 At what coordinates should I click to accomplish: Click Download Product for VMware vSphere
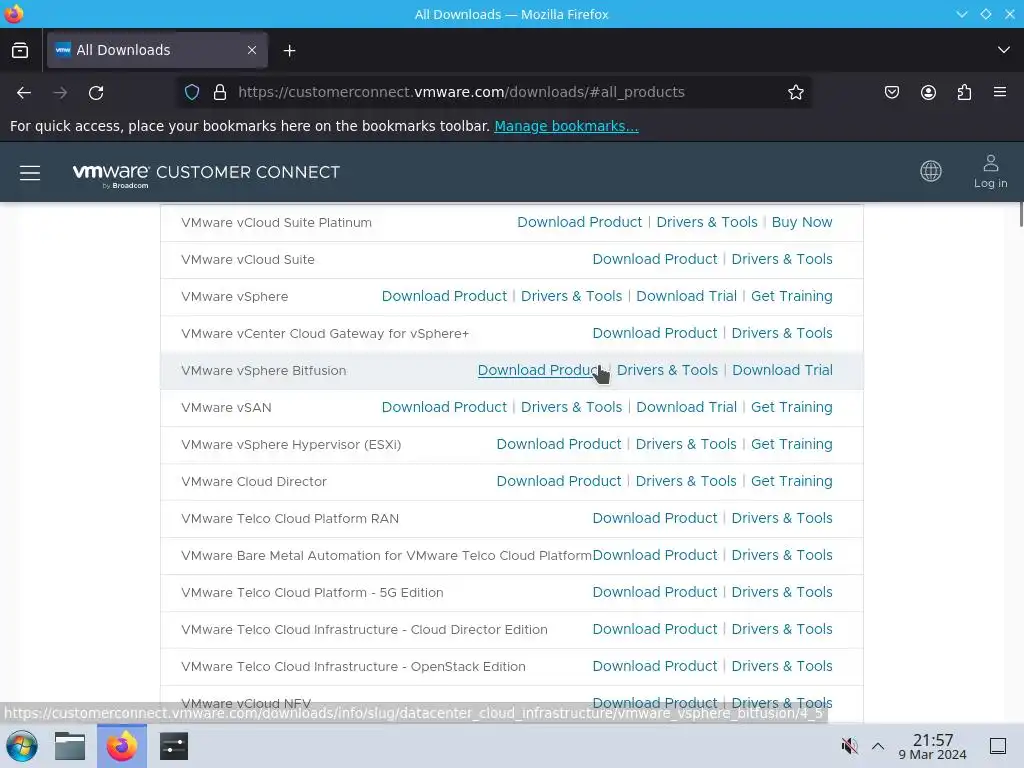pyautogui.click(x=444, y=296)
